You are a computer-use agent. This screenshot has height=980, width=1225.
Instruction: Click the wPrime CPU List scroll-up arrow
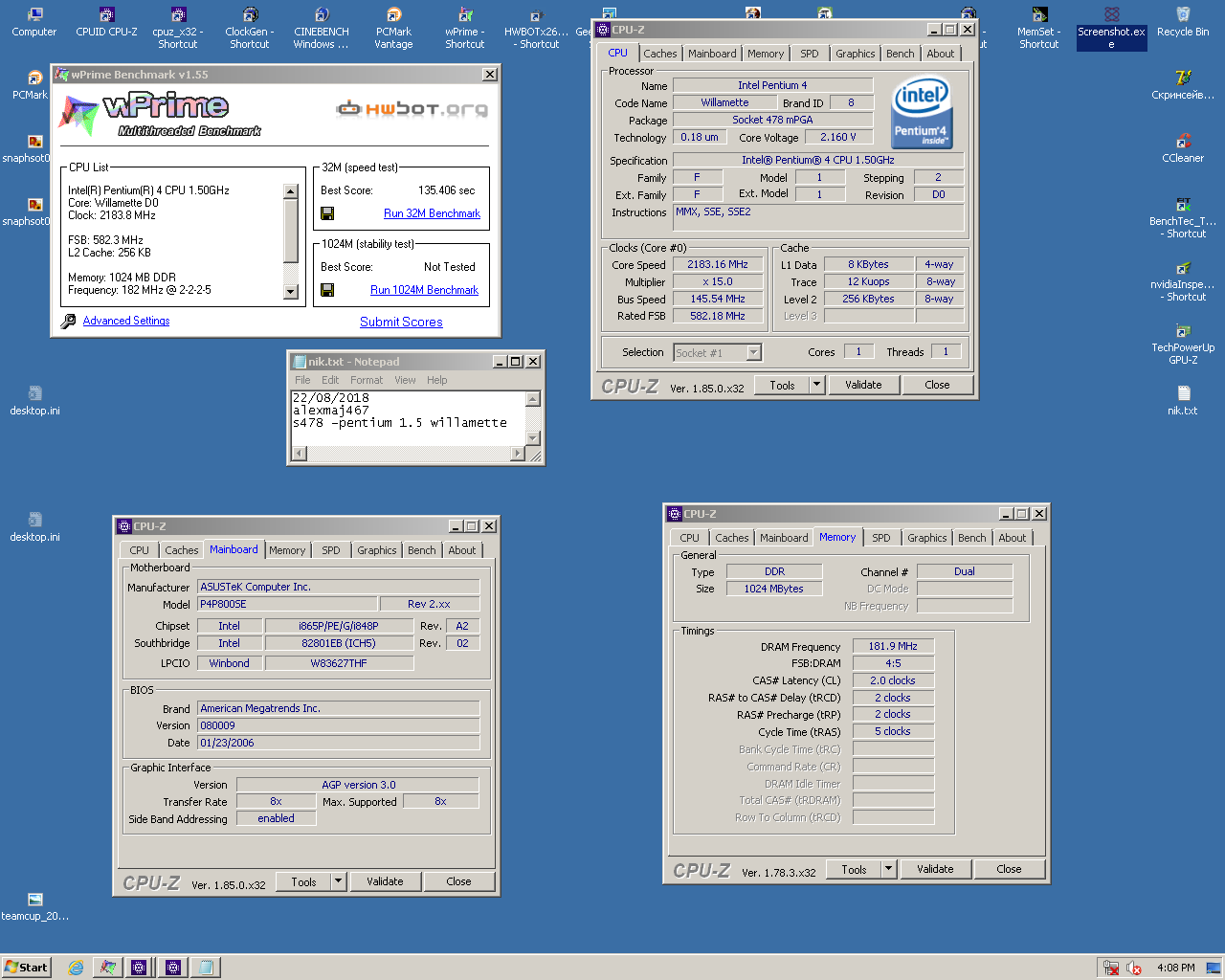pos(291,191)
